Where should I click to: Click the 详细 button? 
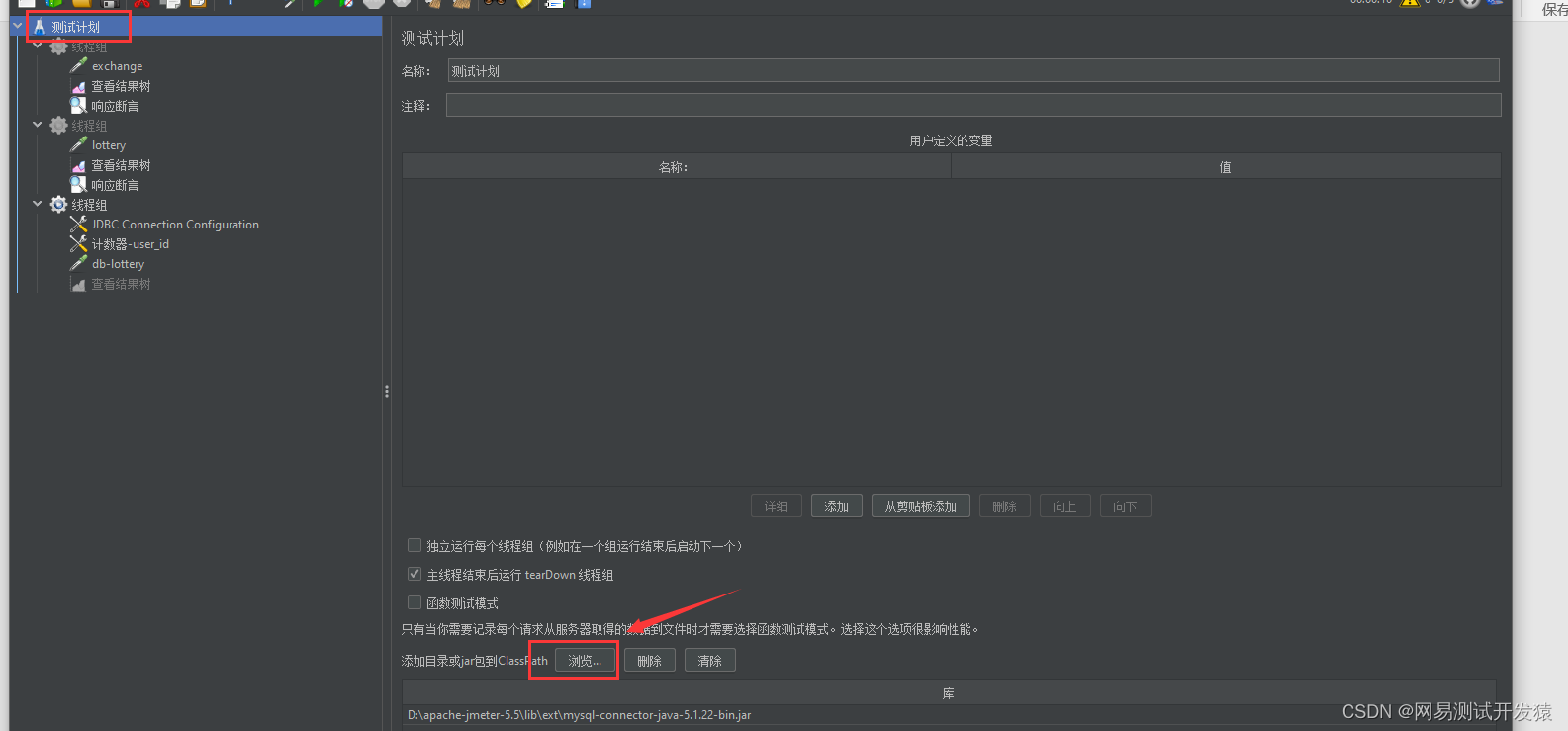point(777,506)
